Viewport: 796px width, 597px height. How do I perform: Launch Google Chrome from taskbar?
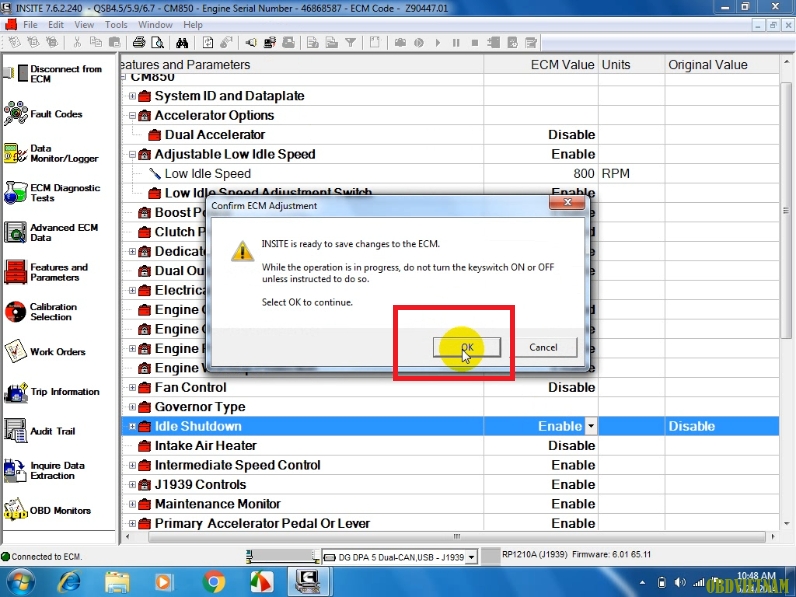point(214,582)
